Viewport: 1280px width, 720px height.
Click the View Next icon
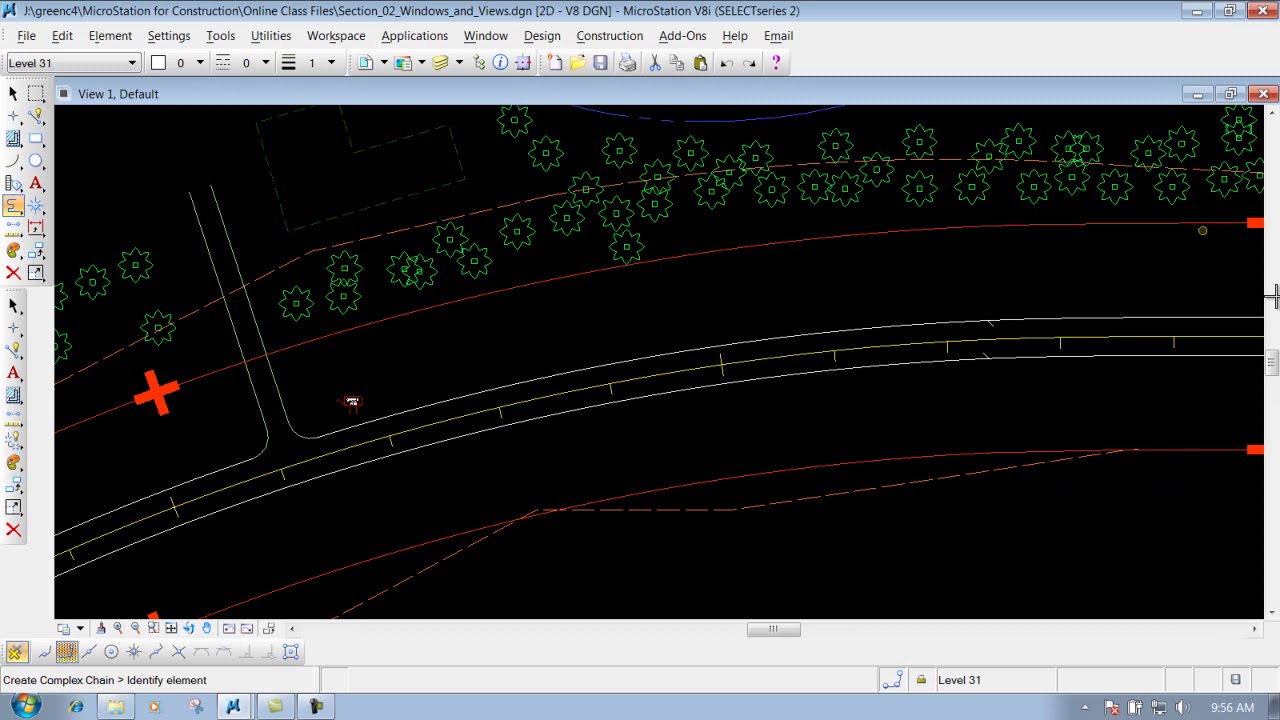click(247, 628)
